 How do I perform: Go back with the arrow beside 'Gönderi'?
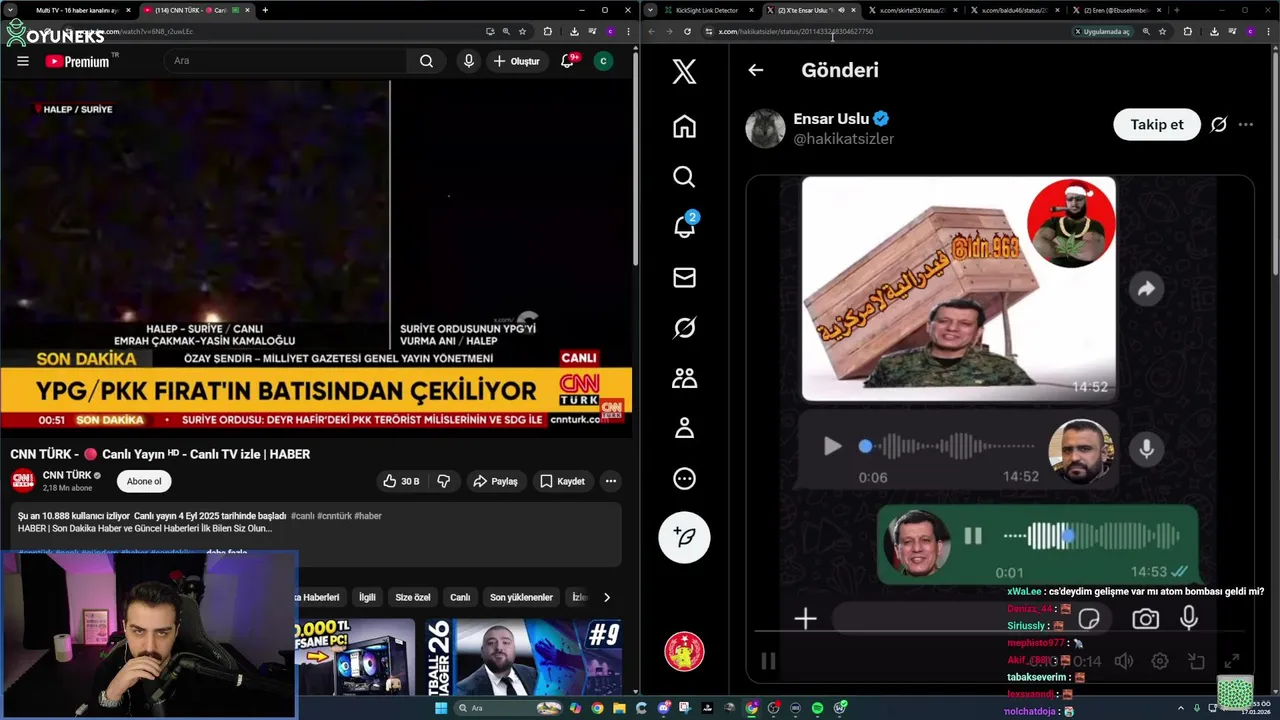tap(756, 70)
